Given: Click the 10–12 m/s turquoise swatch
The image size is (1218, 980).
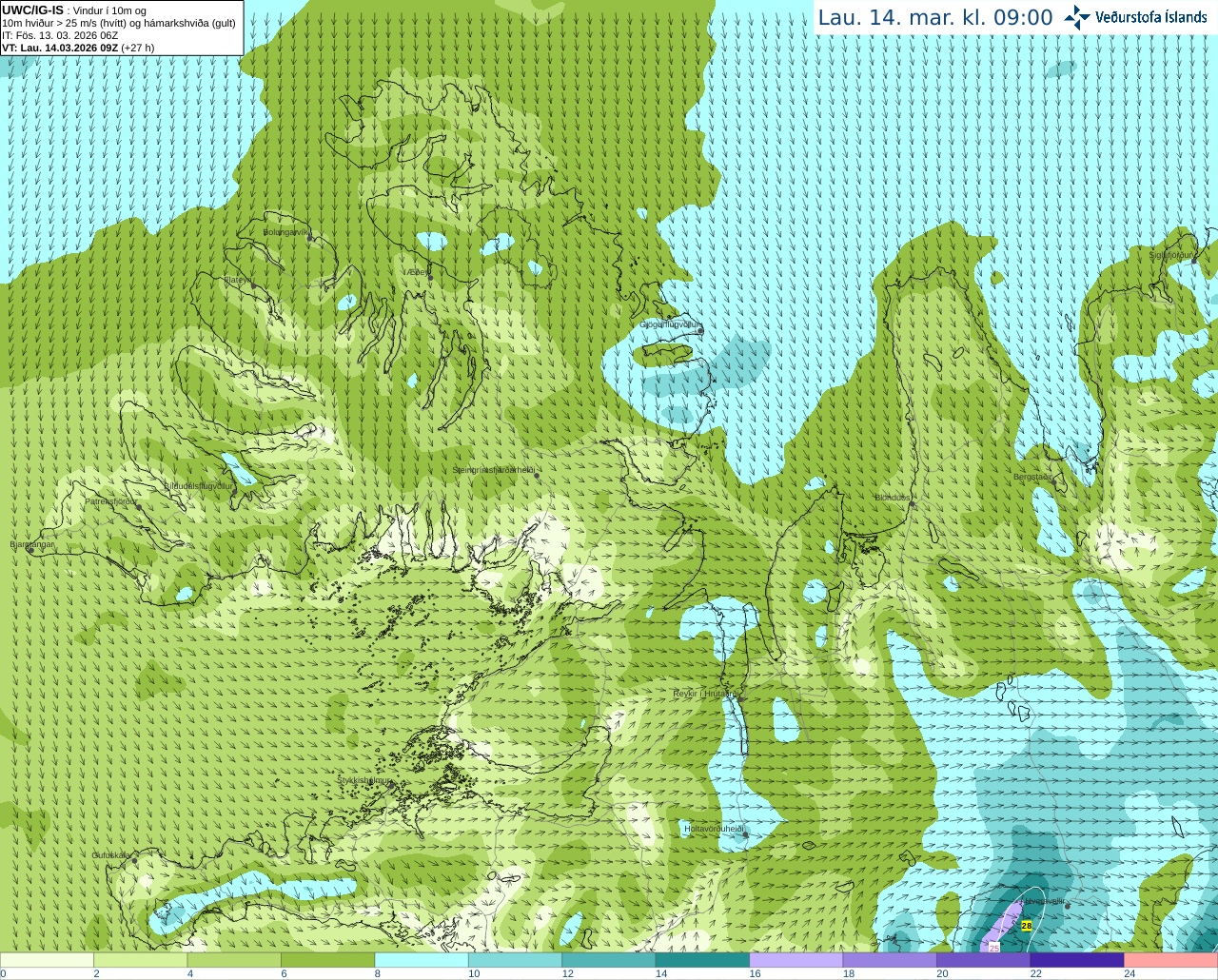Looking at the screenshot, I should [x=515, y=960].
